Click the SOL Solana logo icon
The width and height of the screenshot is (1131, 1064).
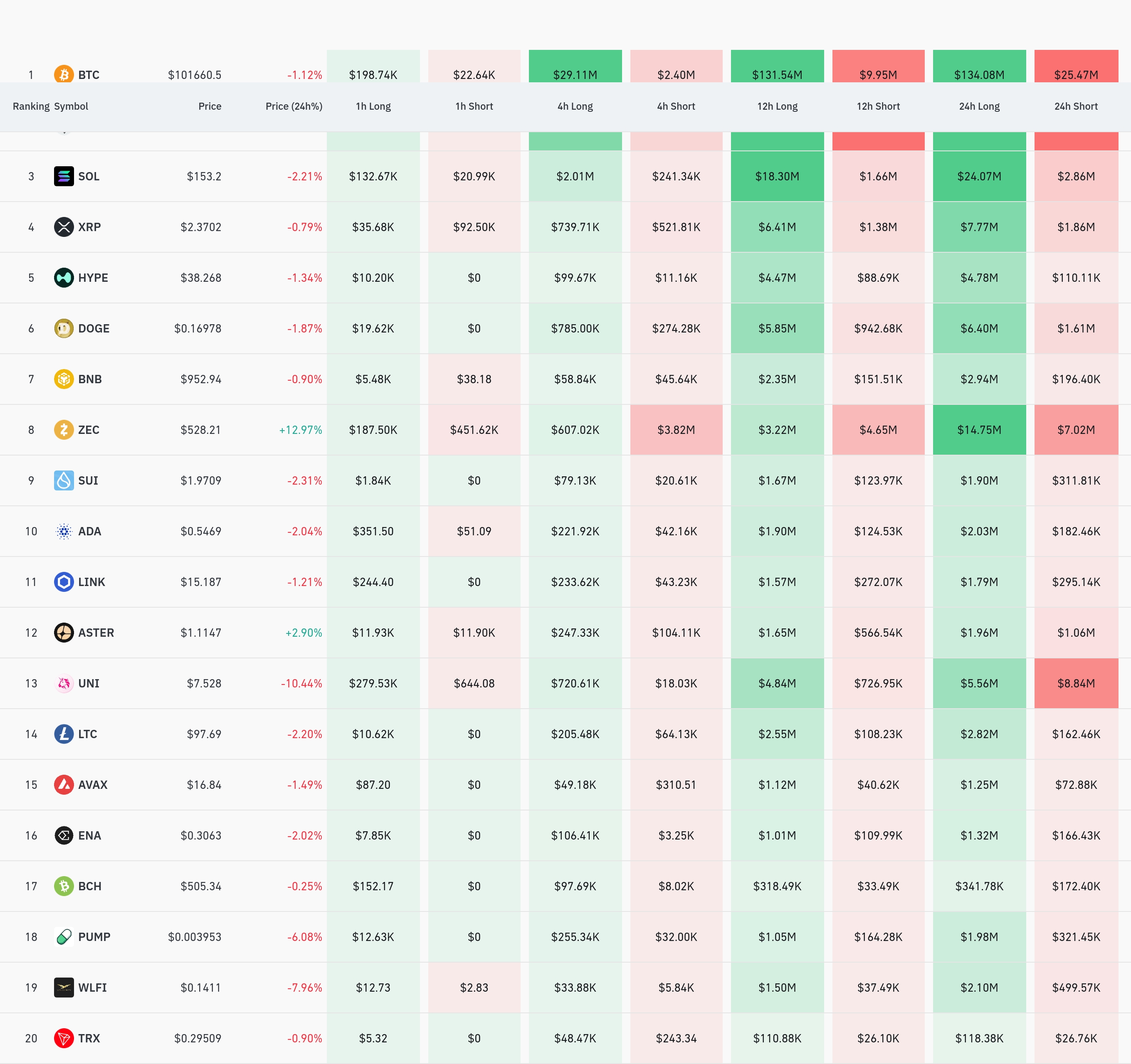coord(64,176)
